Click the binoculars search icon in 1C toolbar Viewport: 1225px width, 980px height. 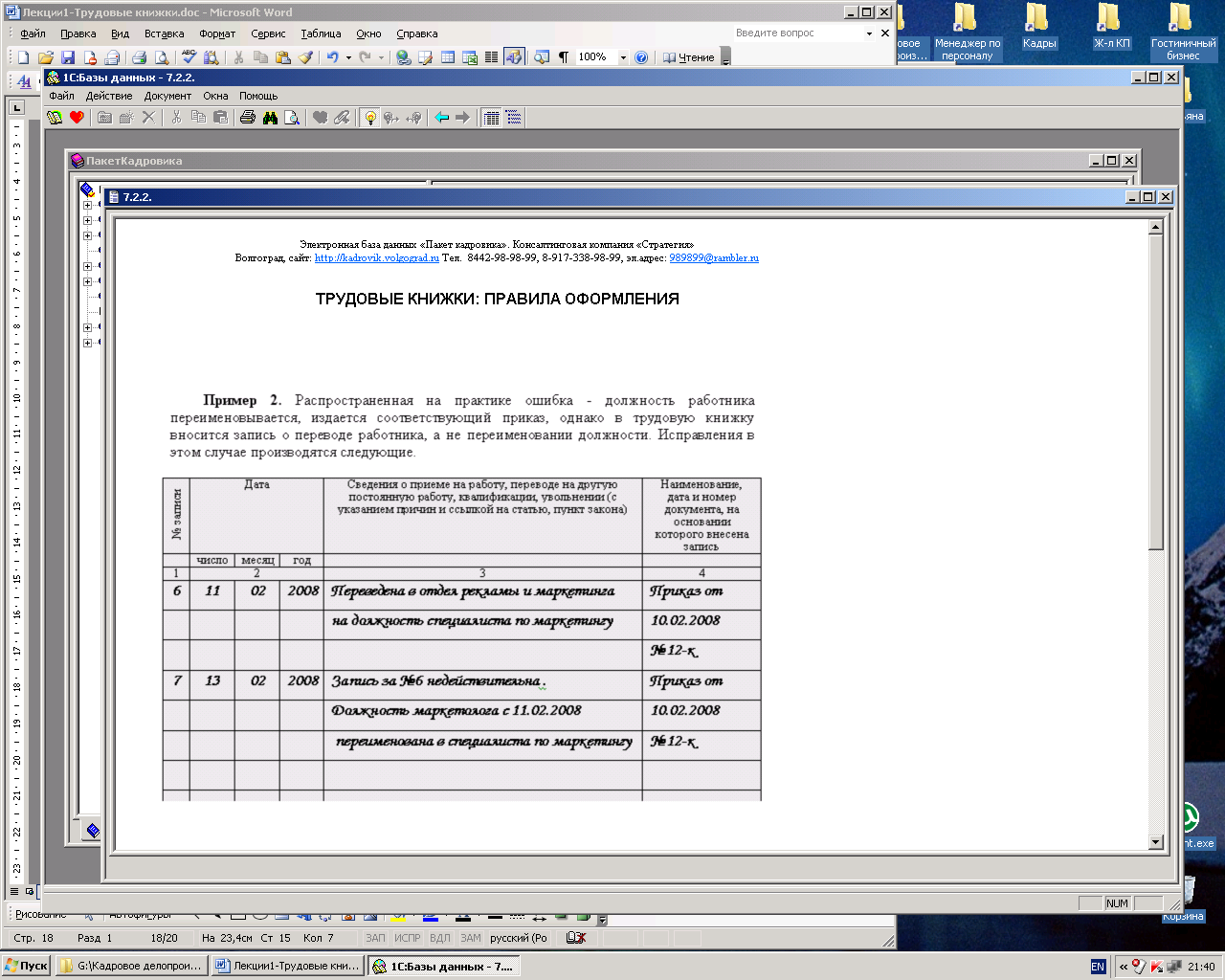coord(270,118)
